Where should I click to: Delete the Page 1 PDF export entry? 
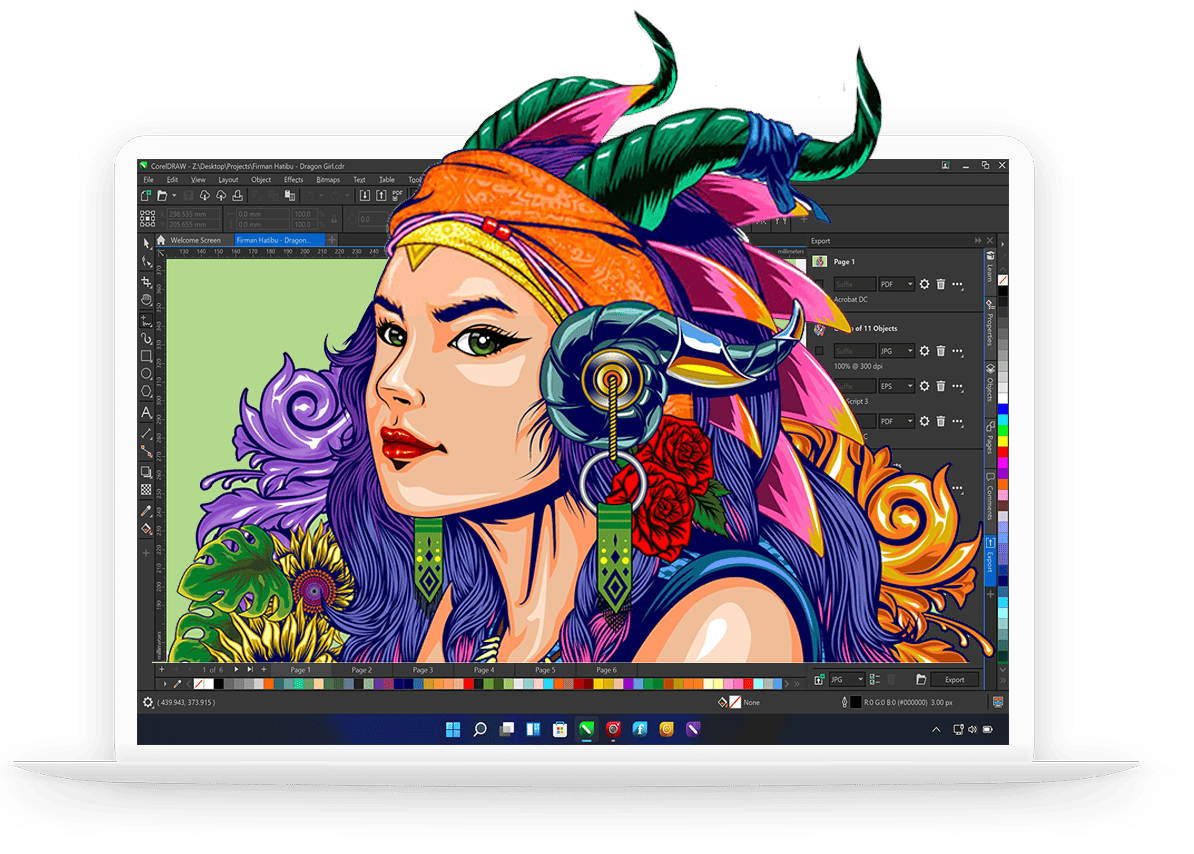pos(941,284)
